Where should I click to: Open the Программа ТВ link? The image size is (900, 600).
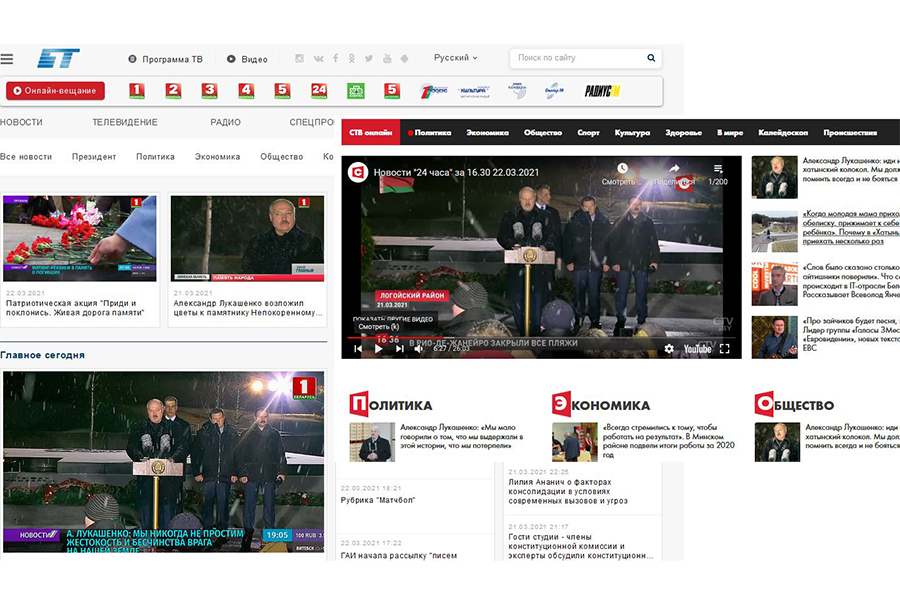point(166,59)
